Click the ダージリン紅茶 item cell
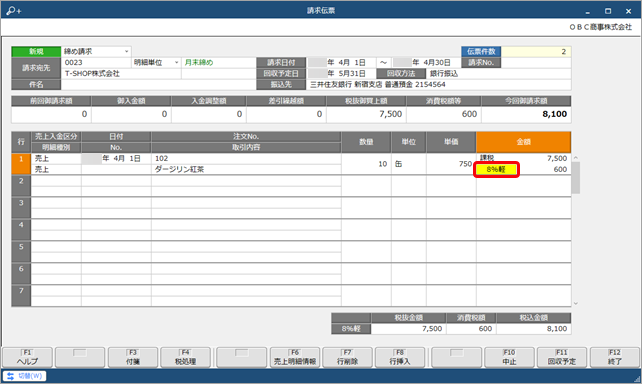Image resolution: width=642 pixels, height=384 pixels. tap(246, 169)
